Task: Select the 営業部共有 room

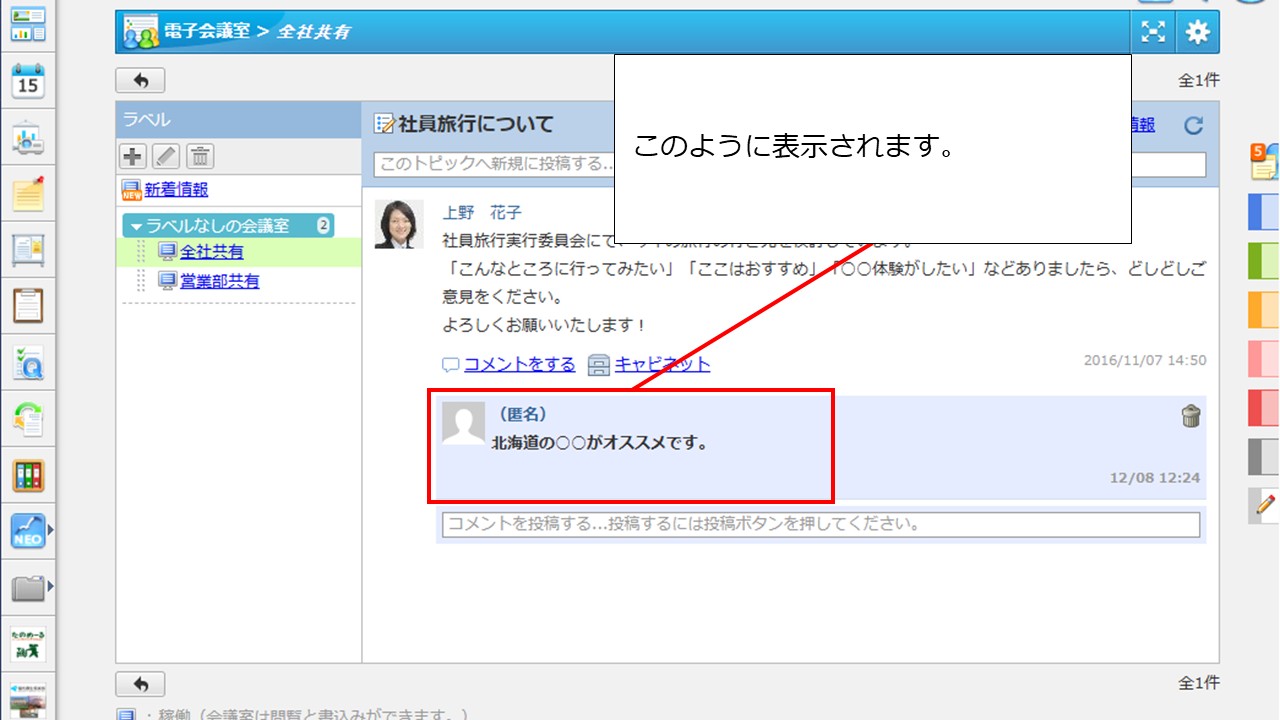Action: [x=219, y=282]
